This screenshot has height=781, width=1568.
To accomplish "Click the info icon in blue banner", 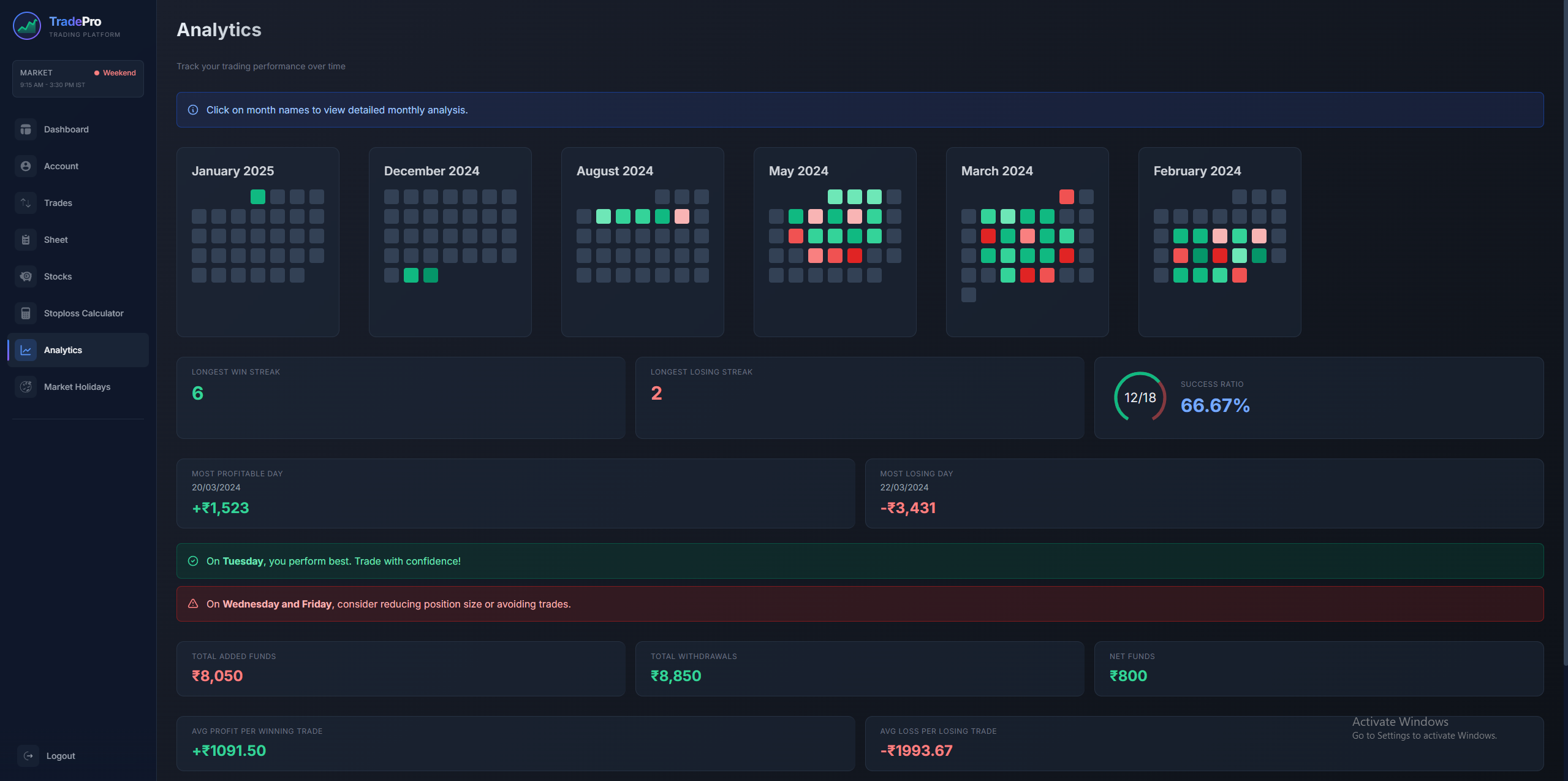I will coord(193,110).
